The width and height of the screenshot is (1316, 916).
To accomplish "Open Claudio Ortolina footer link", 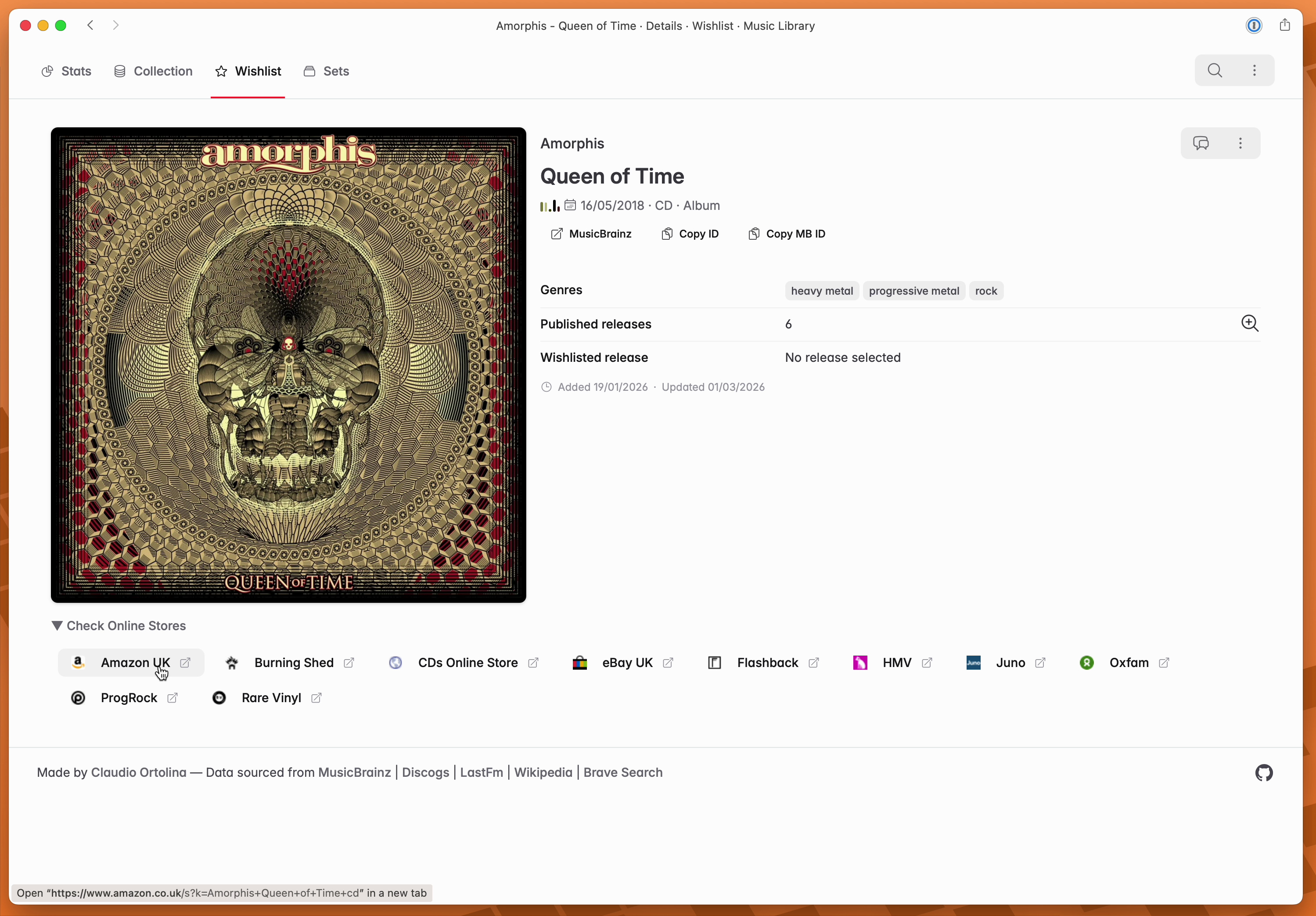I will pos(139,772).
